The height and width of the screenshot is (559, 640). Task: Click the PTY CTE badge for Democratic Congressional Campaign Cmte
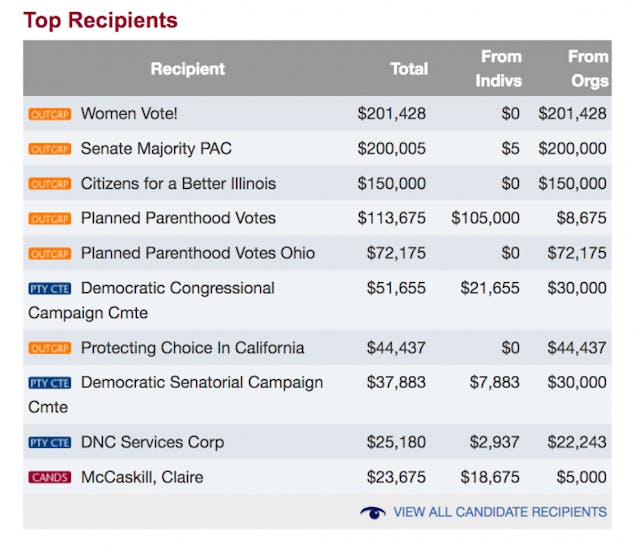point(49,289)
